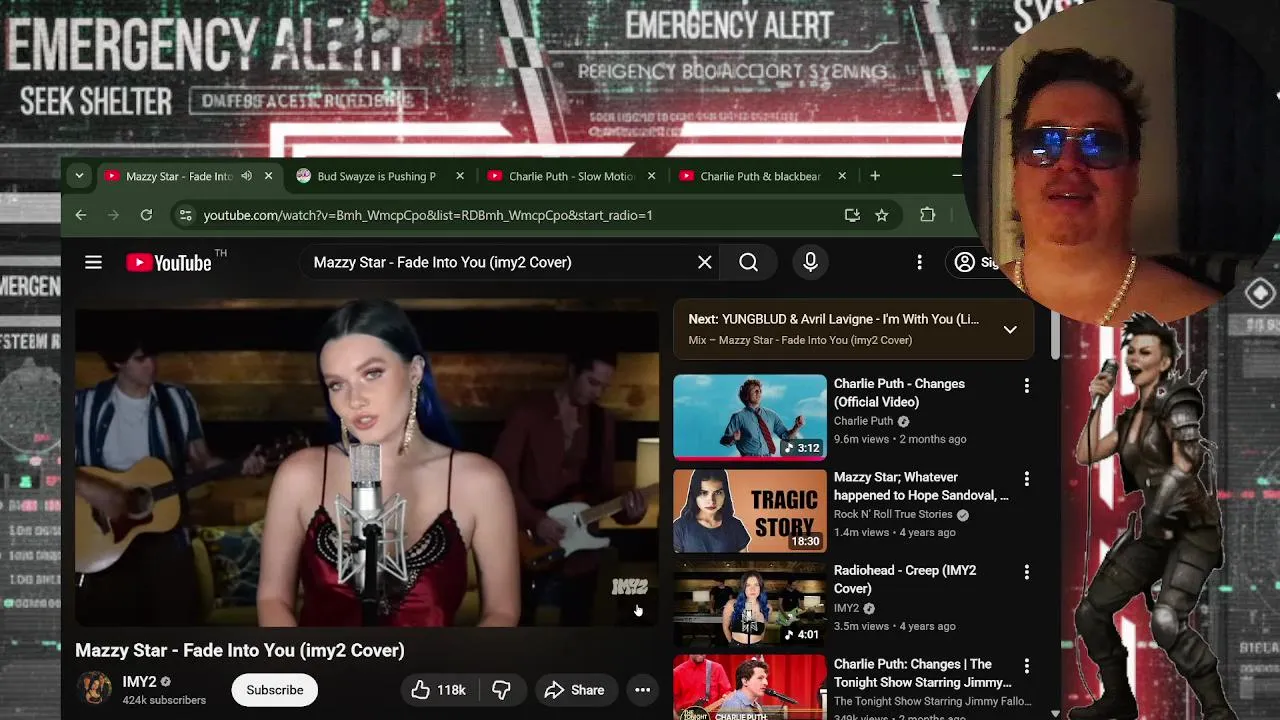Open YouTube settings three-dot menu
Screen dimensions: 1280x720
coord(919,262)
